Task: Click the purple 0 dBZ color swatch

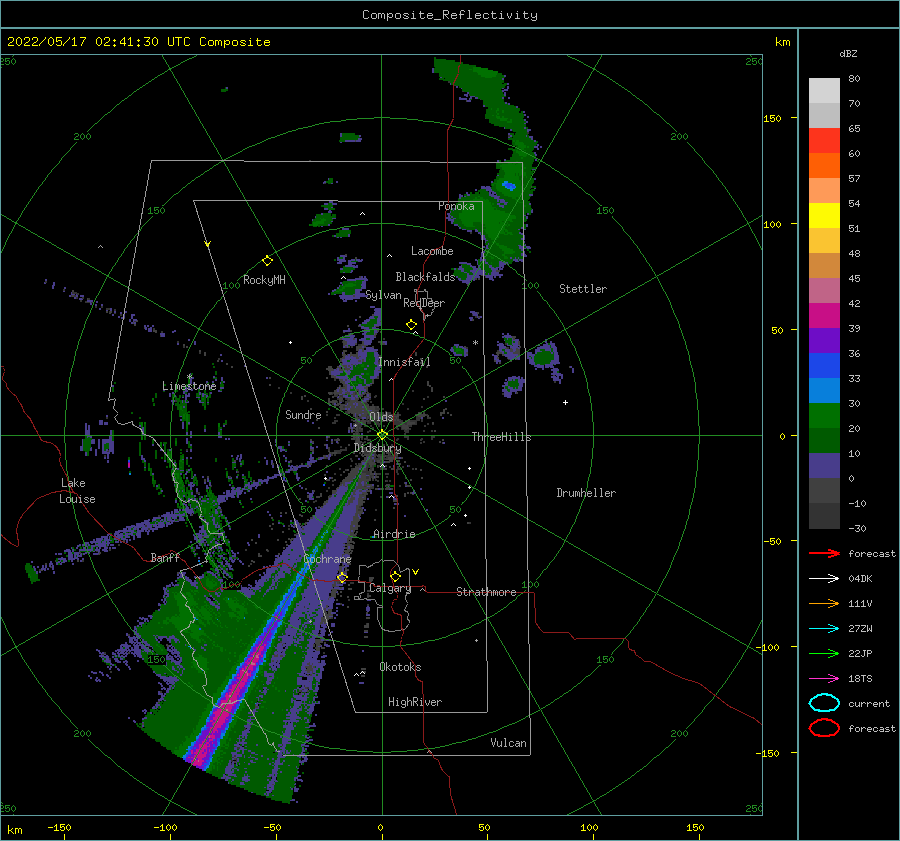Action: pos(824,466)
